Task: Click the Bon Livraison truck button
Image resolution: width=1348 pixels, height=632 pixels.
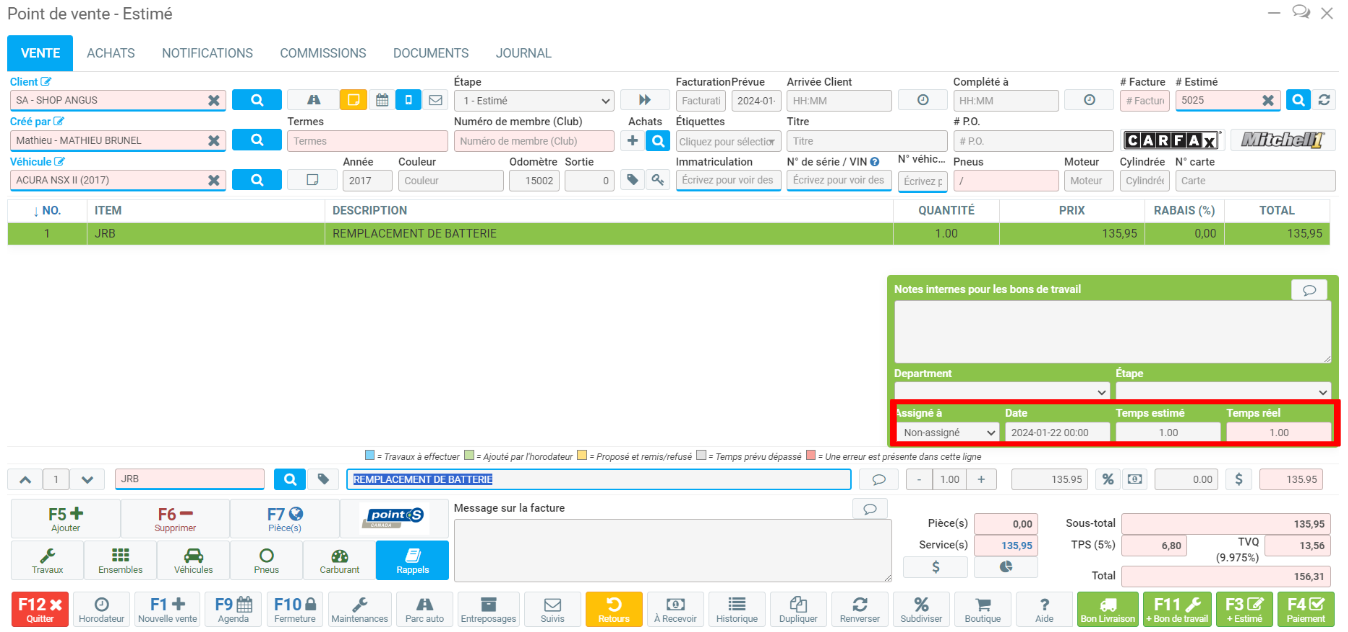Action: 1107,609
